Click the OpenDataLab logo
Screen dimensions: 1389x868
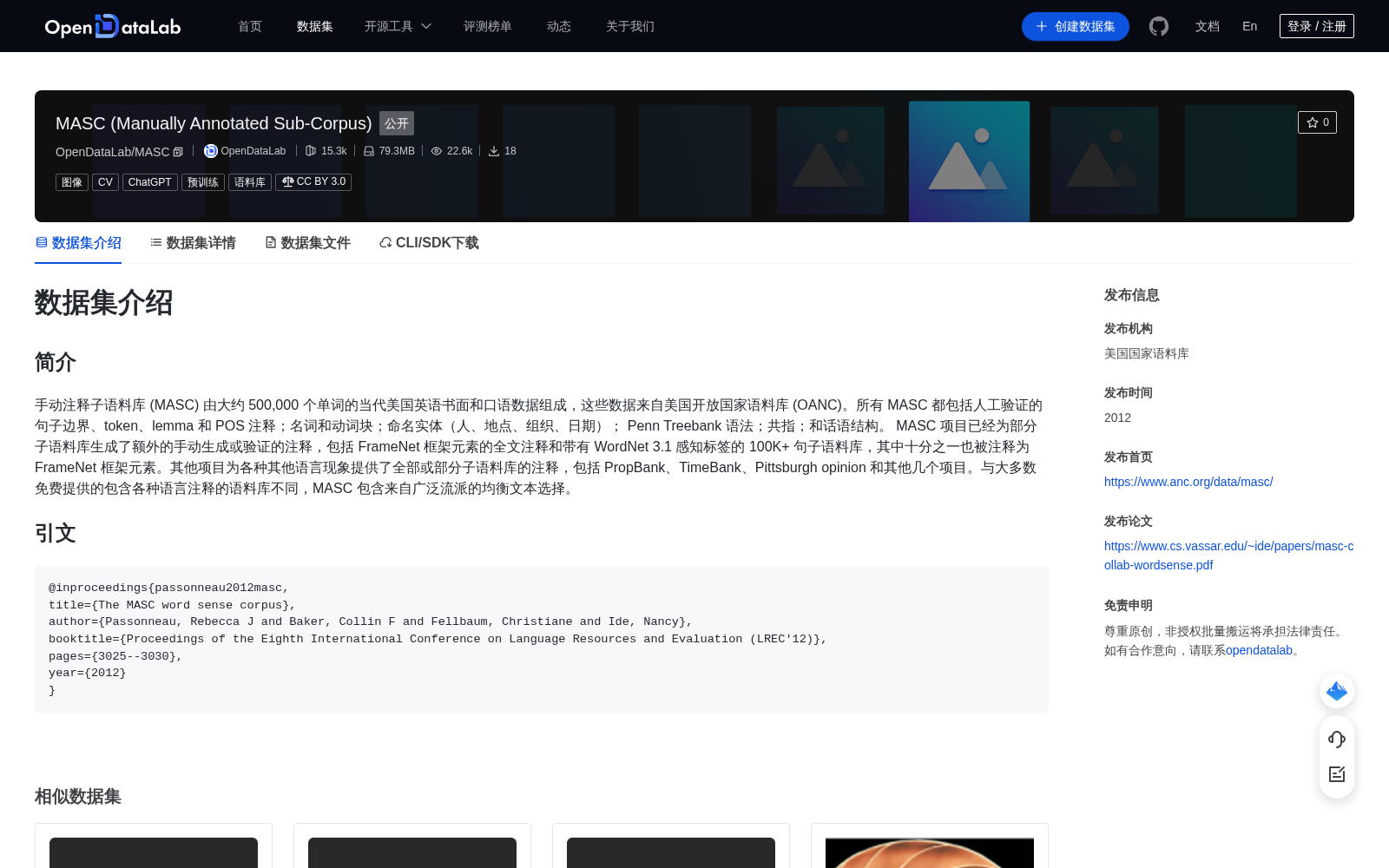[x=113, y=26]
